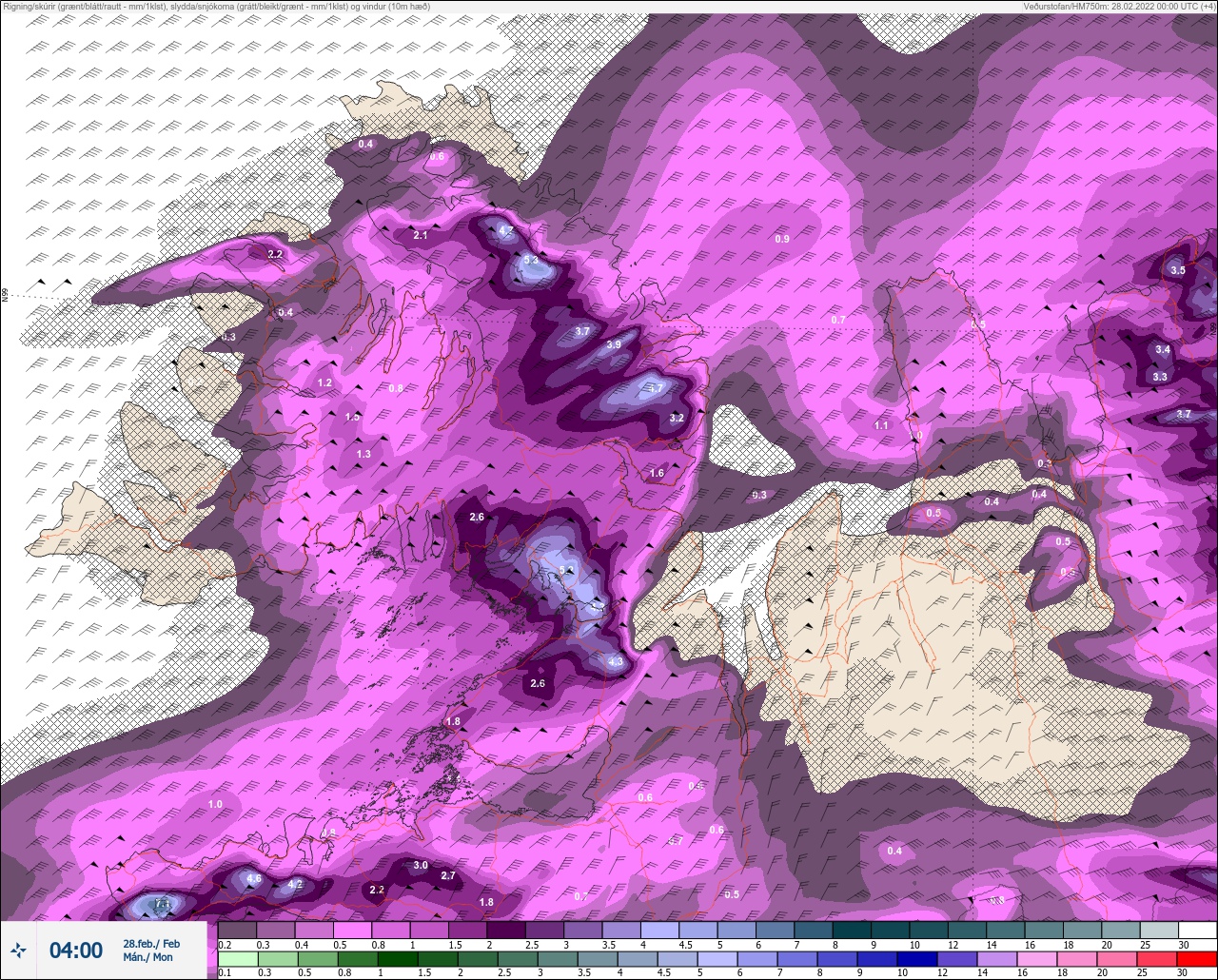Click the precipitation value 1.6 on the map

(657, 473)
